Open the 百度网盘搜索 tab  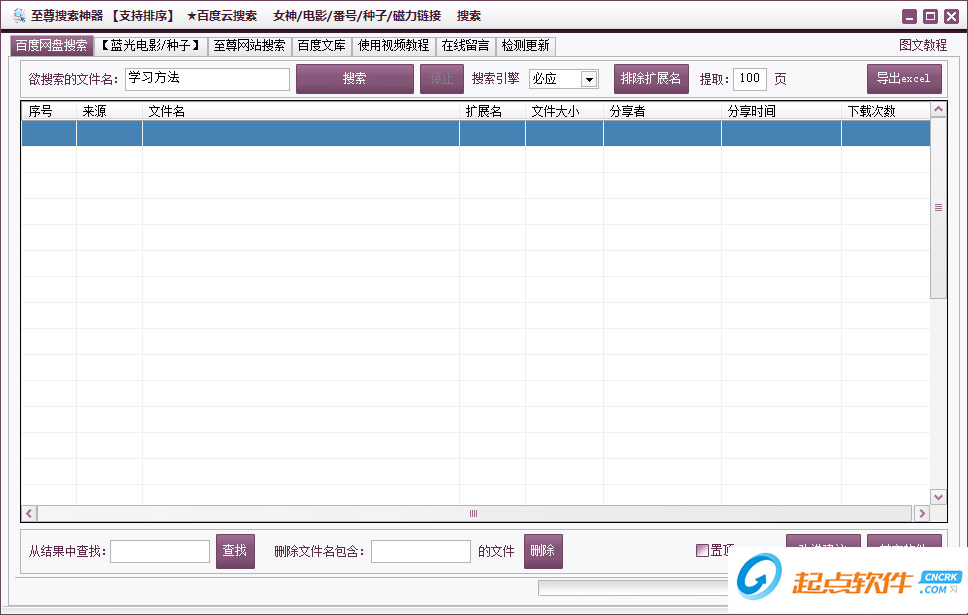click(51, 46)
